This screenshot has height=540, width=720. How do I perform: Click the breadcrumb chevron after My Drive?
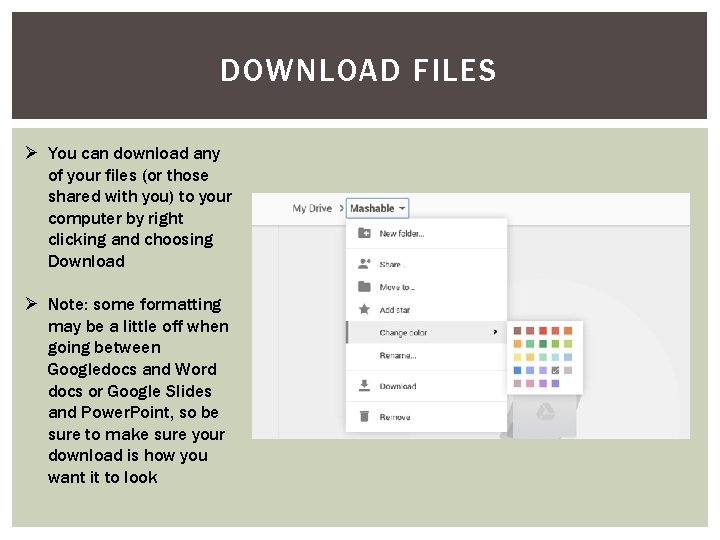pyautogui.click(x=341, y=208)
